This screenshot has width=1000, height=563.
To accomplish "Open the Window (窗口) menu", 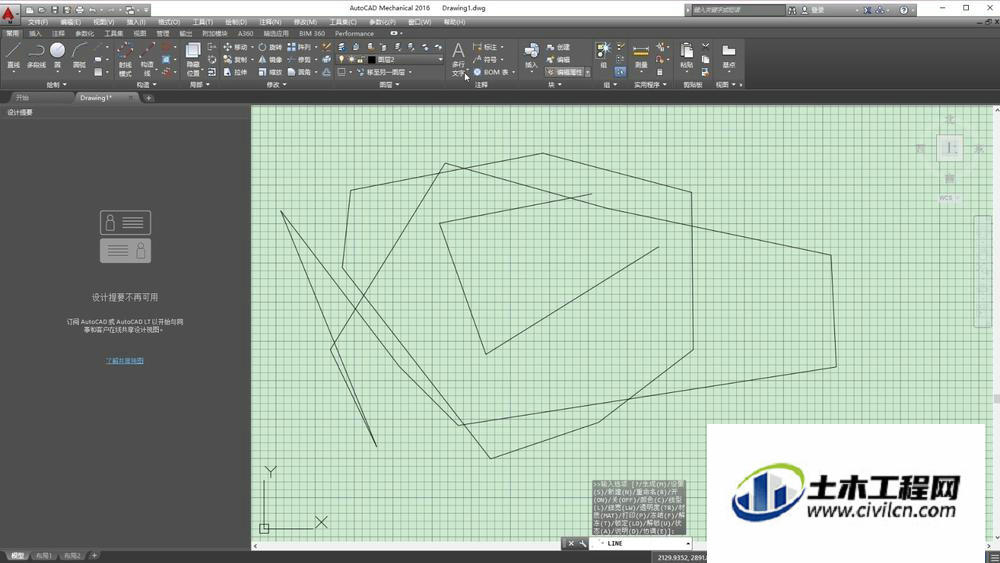I will (419, 22).
